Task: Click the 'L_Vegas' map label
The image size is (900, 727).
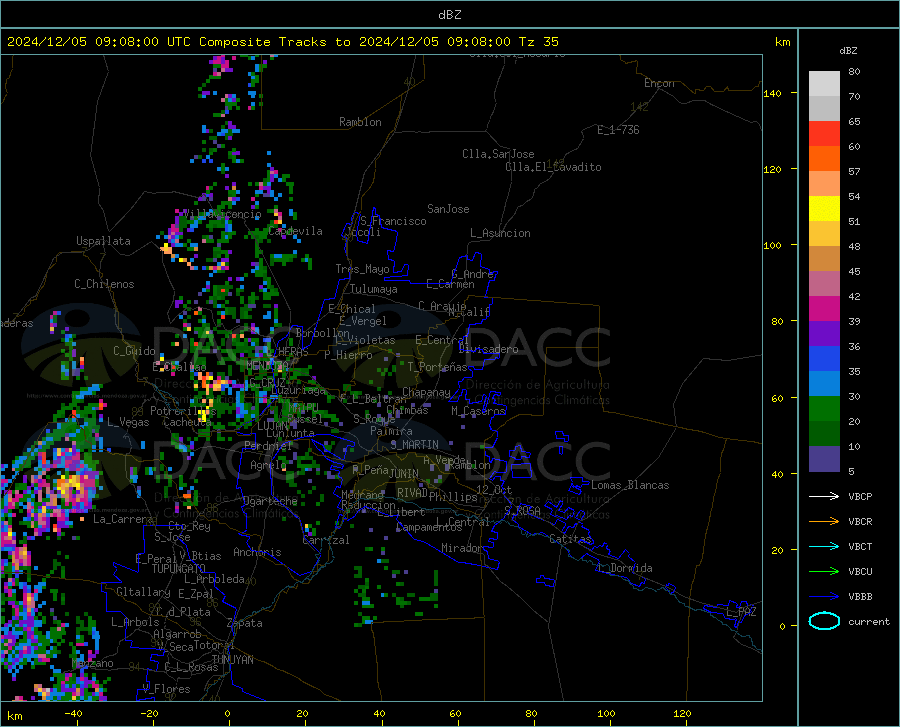Action: pyautogui.click(x=128, y=422)
